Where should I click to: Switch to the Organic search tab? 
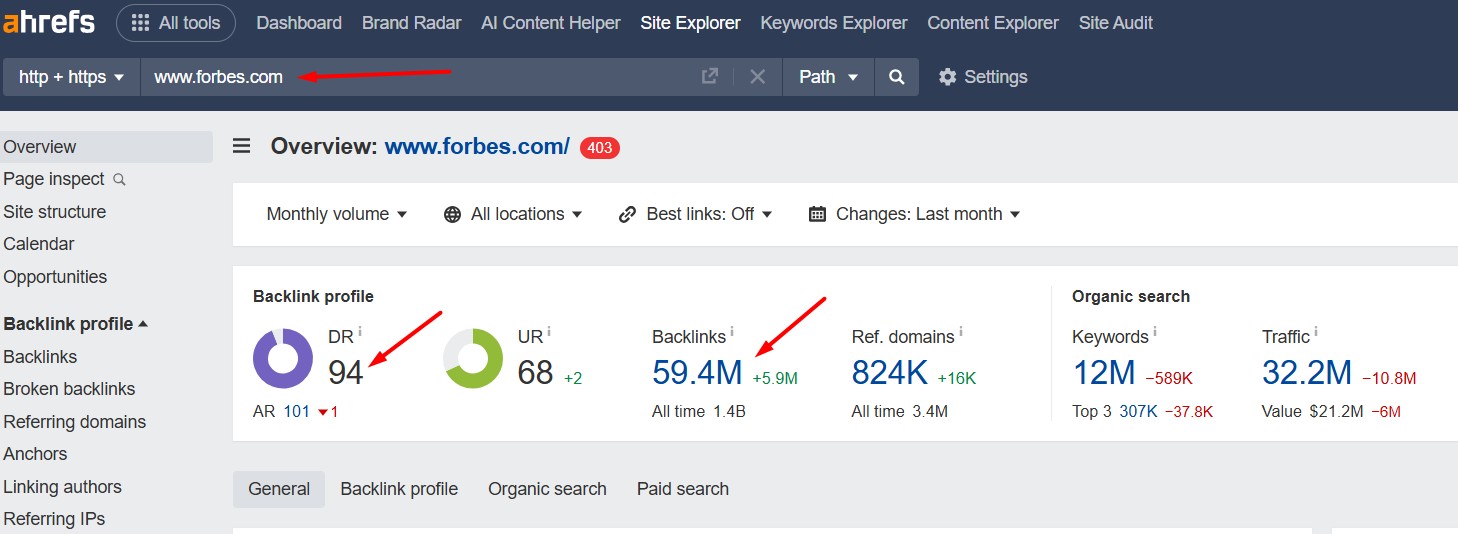click(x=547, y=489)
